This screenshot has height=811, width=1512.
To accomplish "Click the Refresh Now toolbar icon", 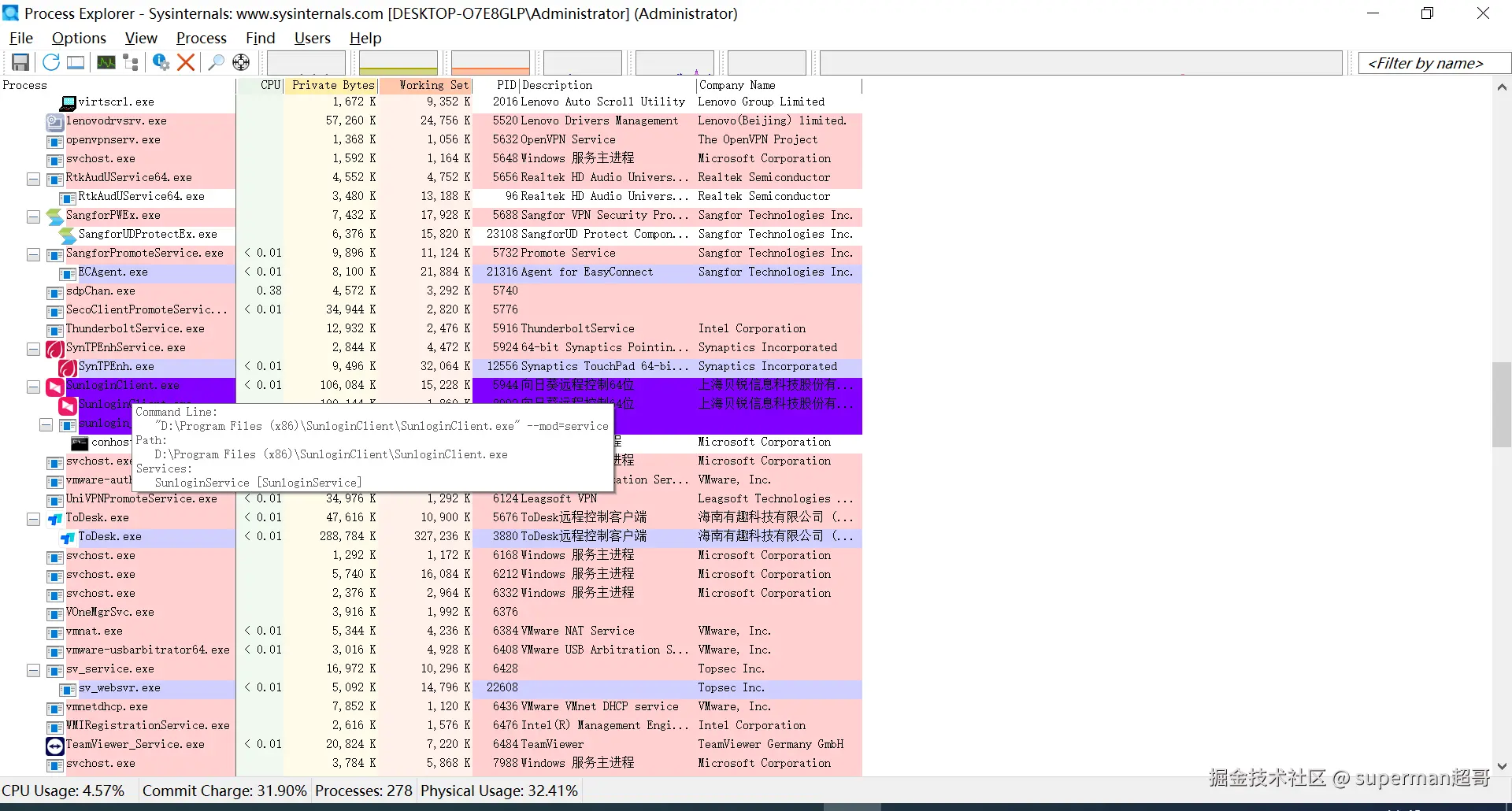I will (x=51, y=62).
